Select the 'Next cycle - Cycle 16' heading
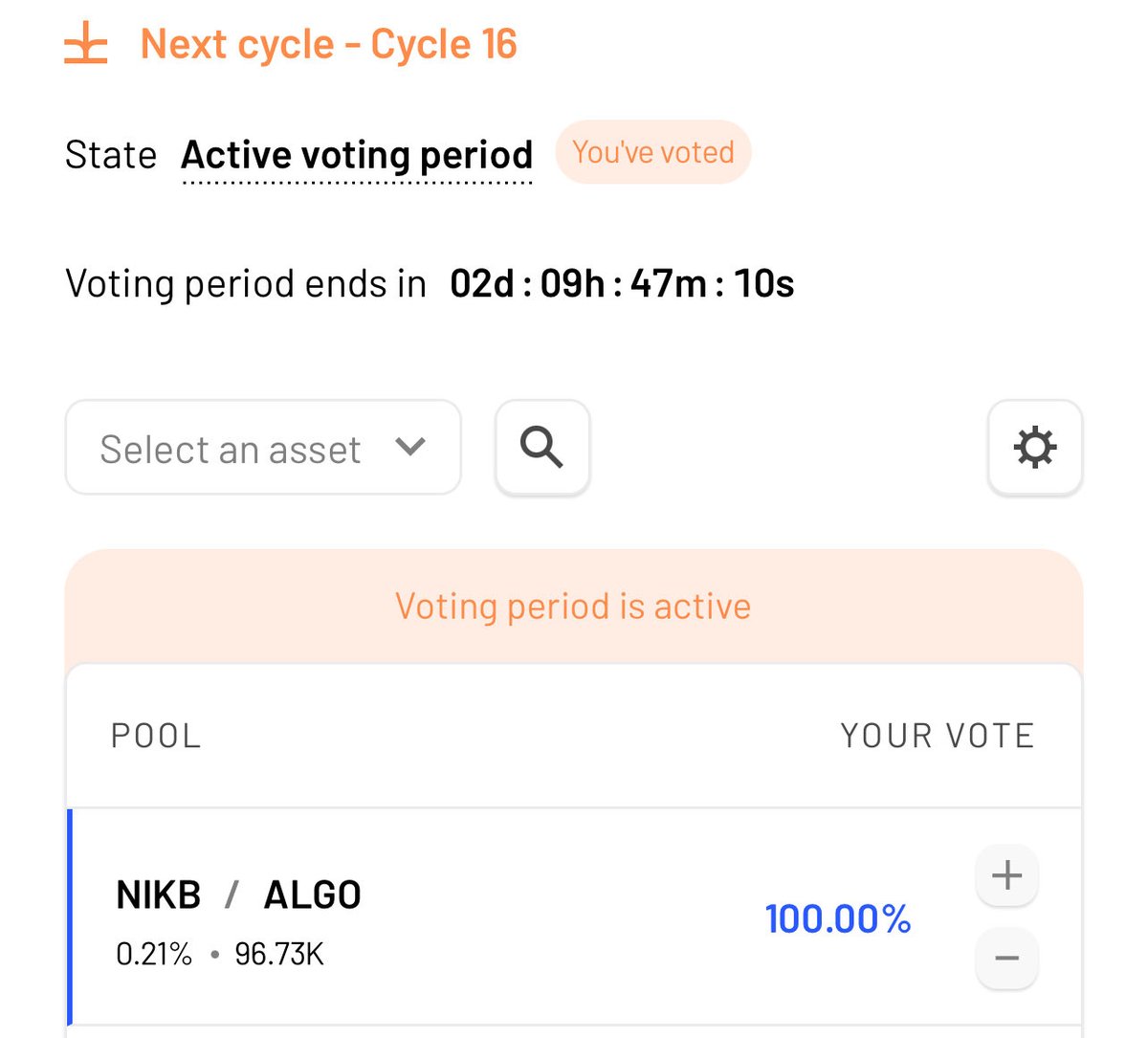This screenshot has width=1148, height=1038. [x=328, y=45]
